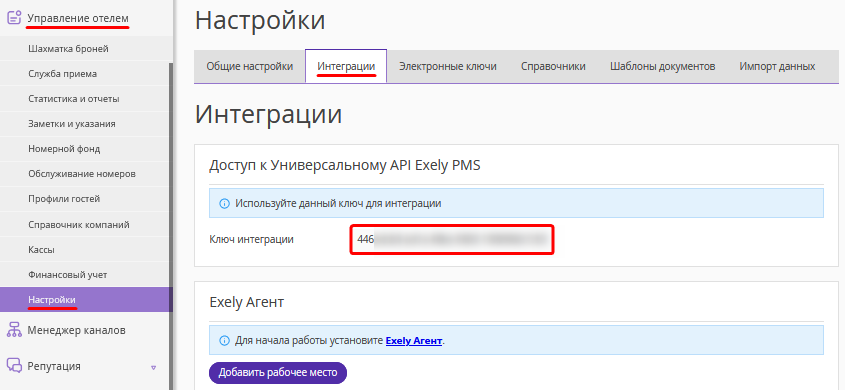The image size is (845, 390).
Task: Click info icon beside Используйте данный ключ
Action: (x=224, y=204)
